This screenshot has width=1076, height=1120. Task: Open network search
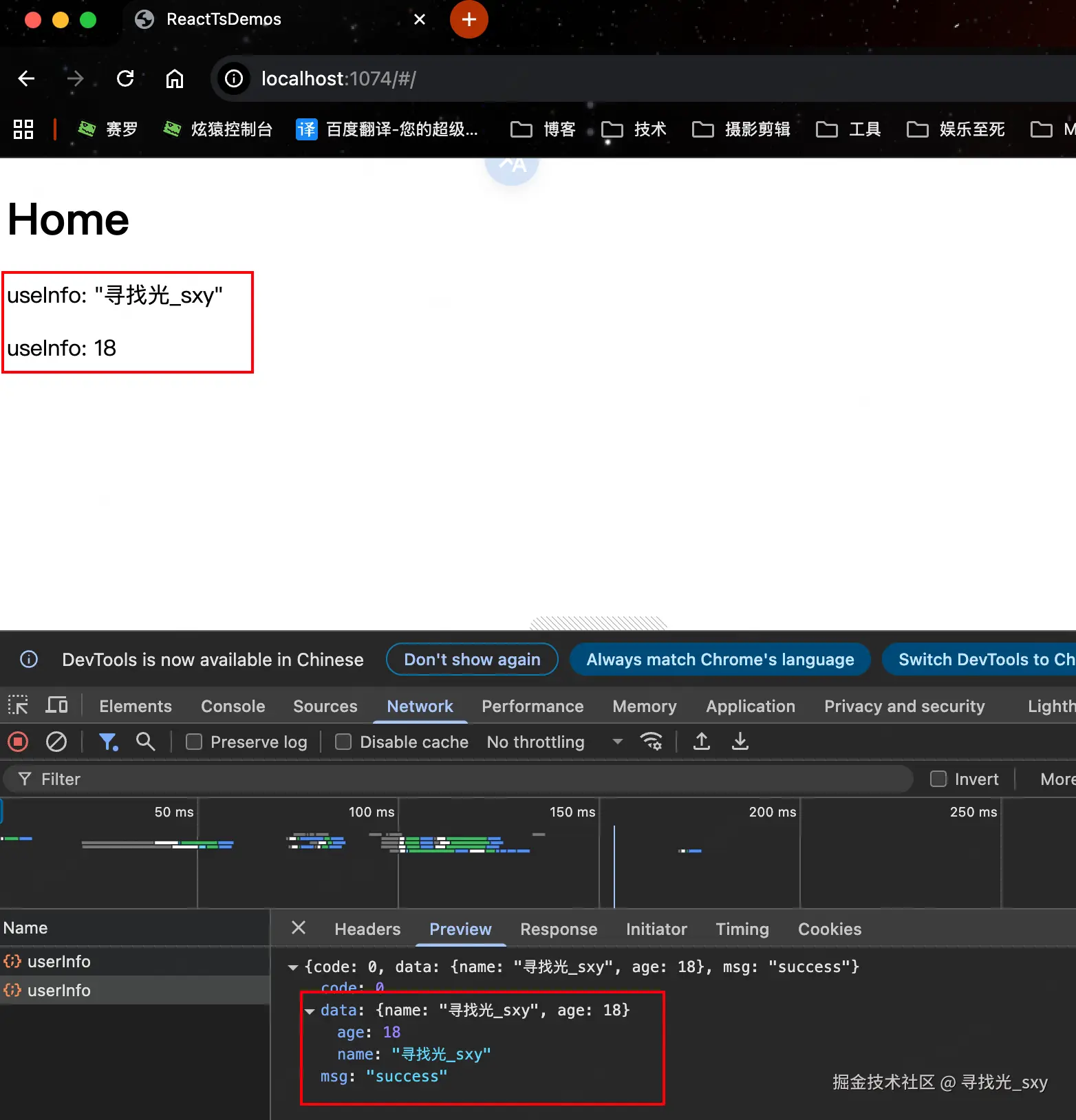(145, 742)
